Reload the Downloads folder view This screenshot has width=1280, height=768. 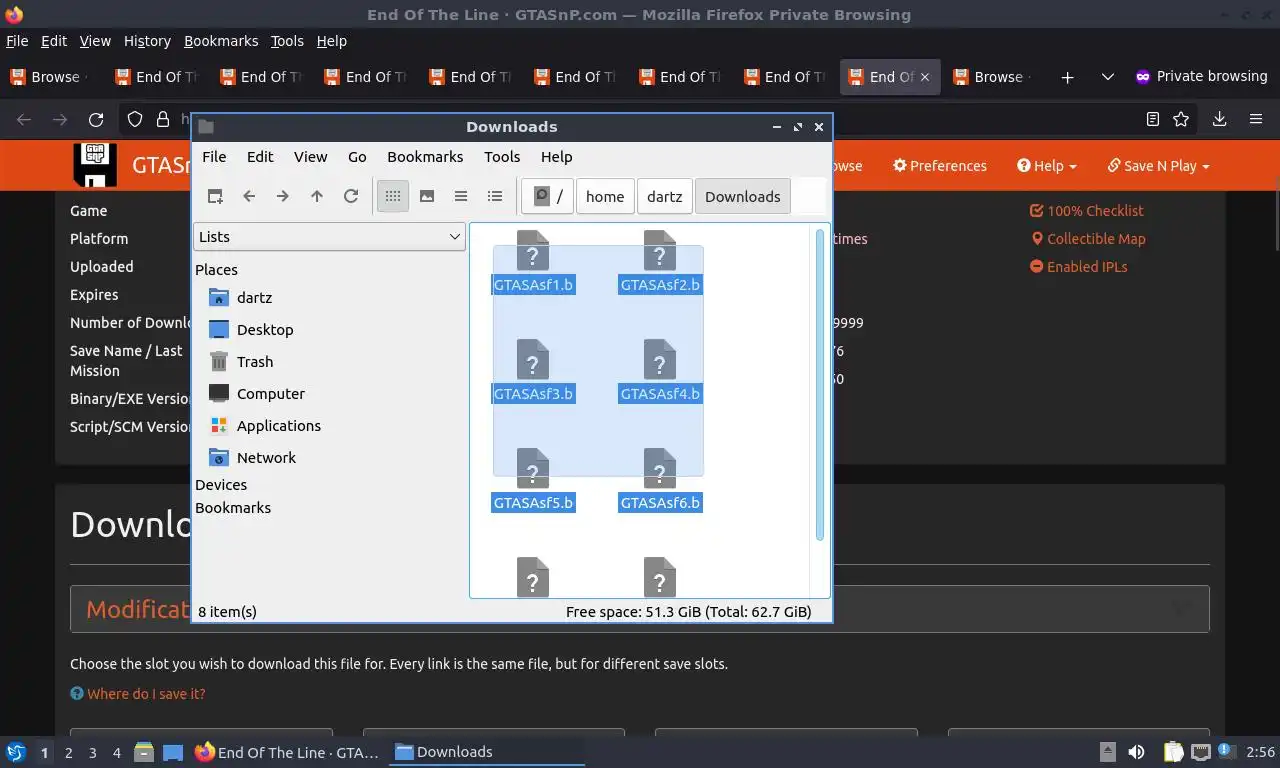351,196
